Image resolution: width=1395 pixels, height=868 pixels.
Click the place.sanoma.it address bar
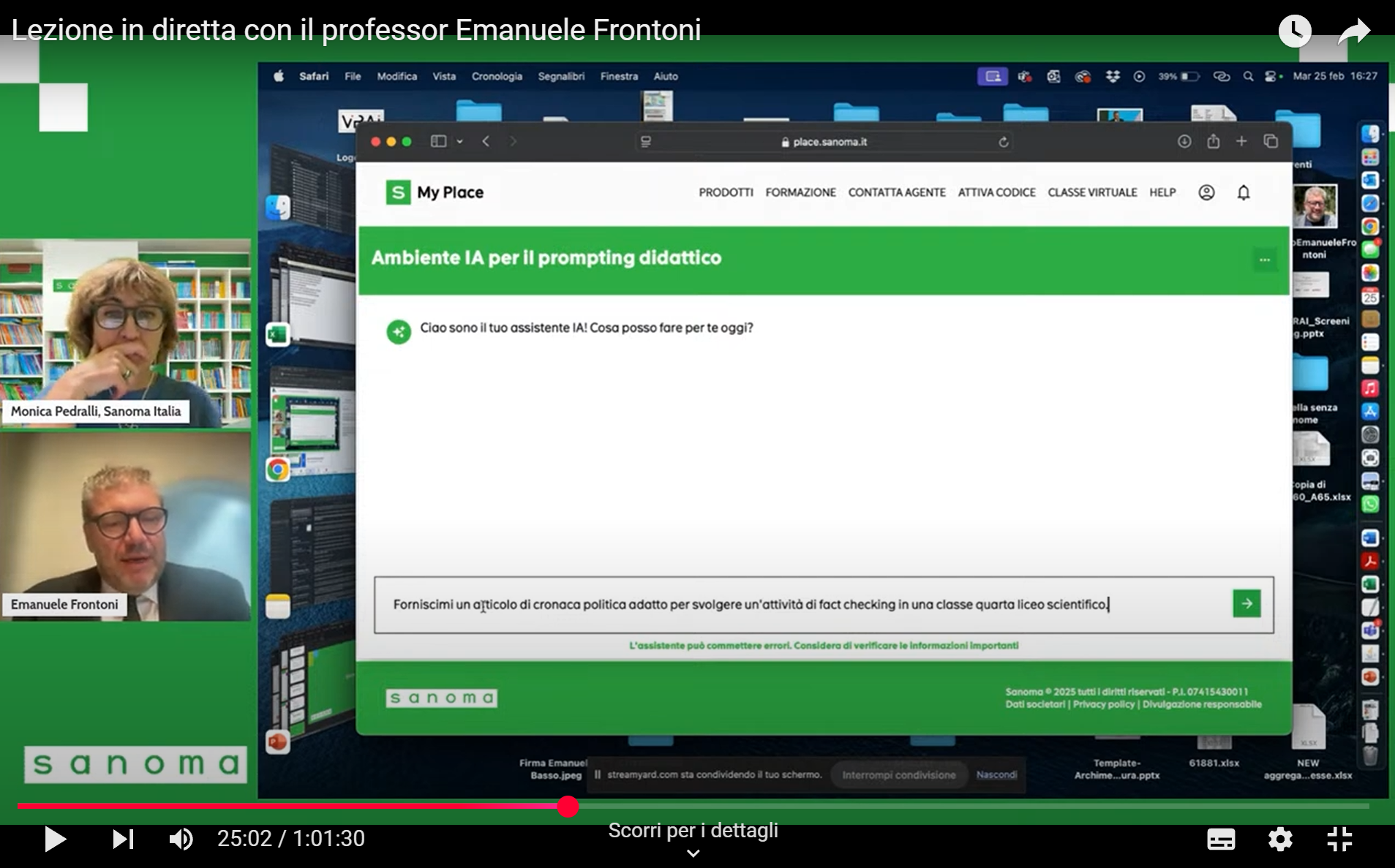pos(823,142)
